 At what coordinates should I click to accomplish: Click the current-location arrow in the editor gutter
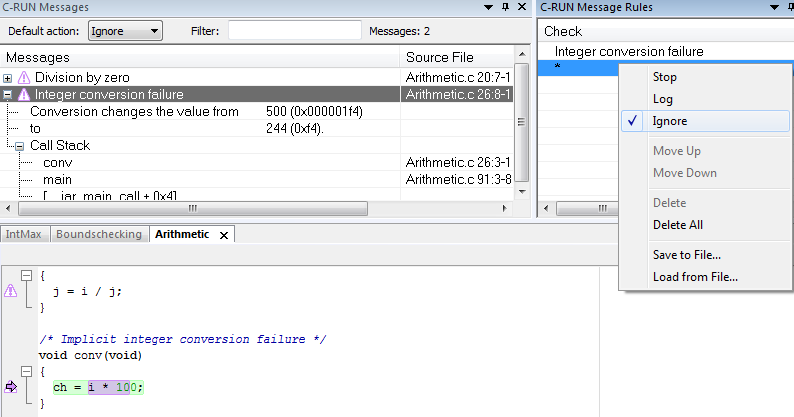tap(11, 387)
